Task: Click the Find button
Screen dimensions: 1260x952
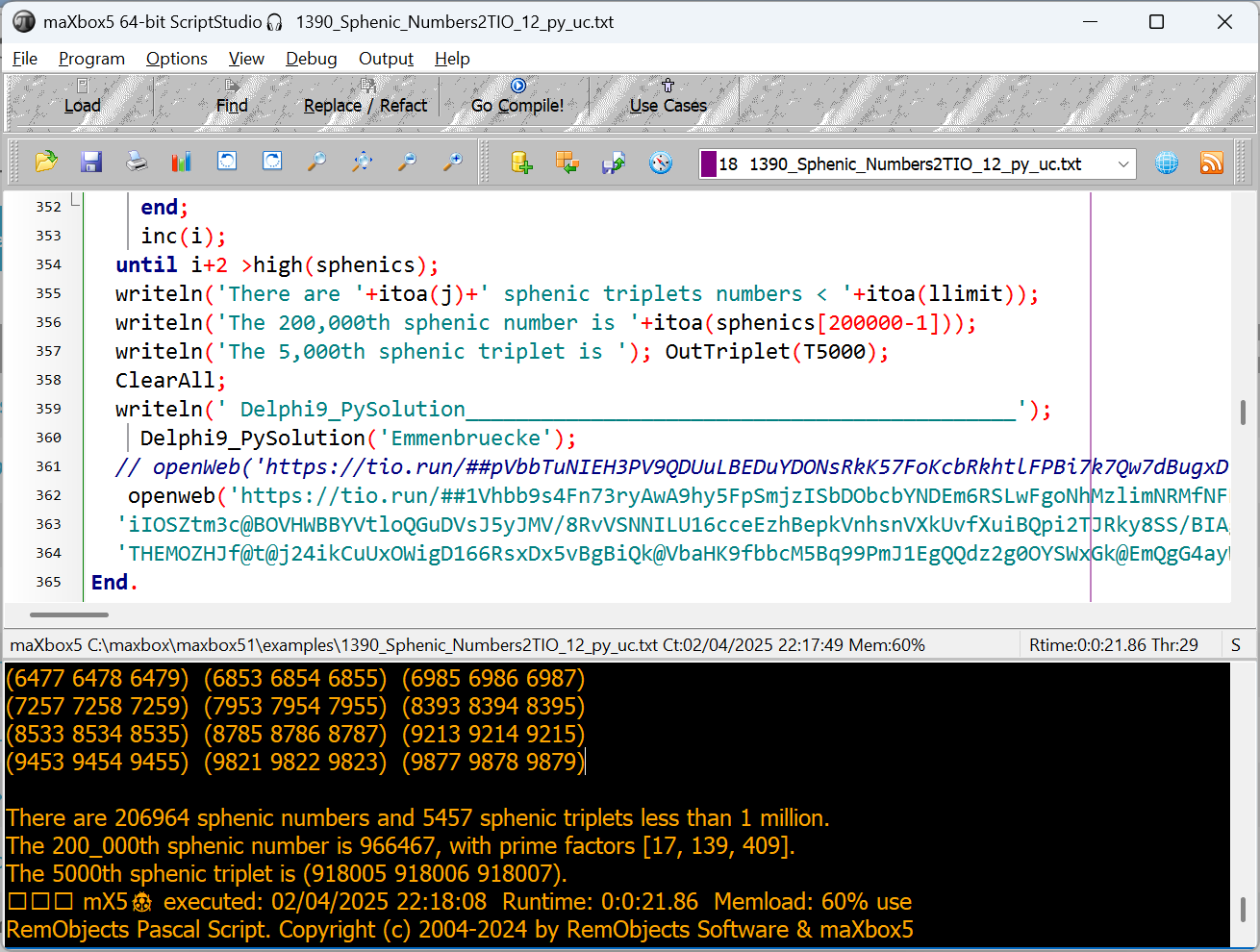Action: coord(232,97)
